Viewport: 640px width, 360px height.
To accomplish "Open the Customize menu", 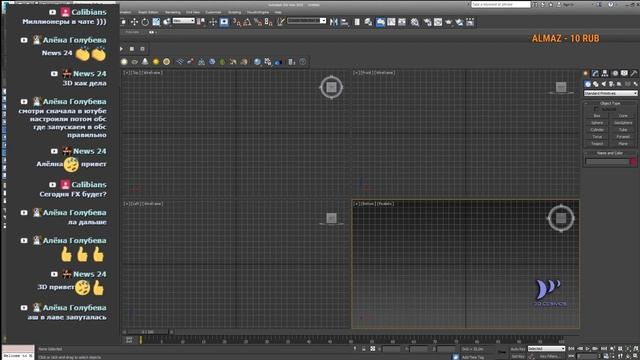I will point(213,12).
